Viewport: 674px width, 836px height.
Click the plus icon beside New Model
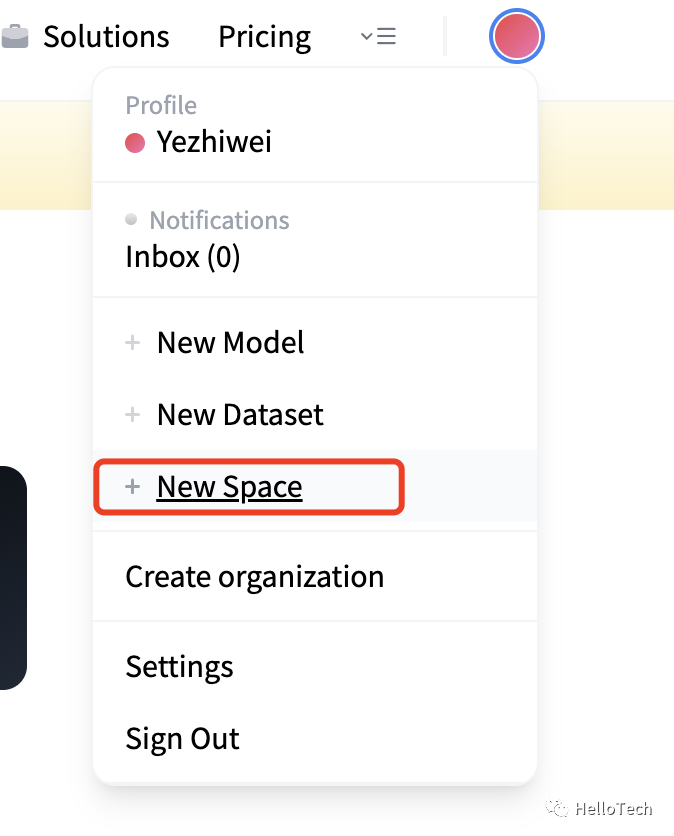click(x=132, y=343)
